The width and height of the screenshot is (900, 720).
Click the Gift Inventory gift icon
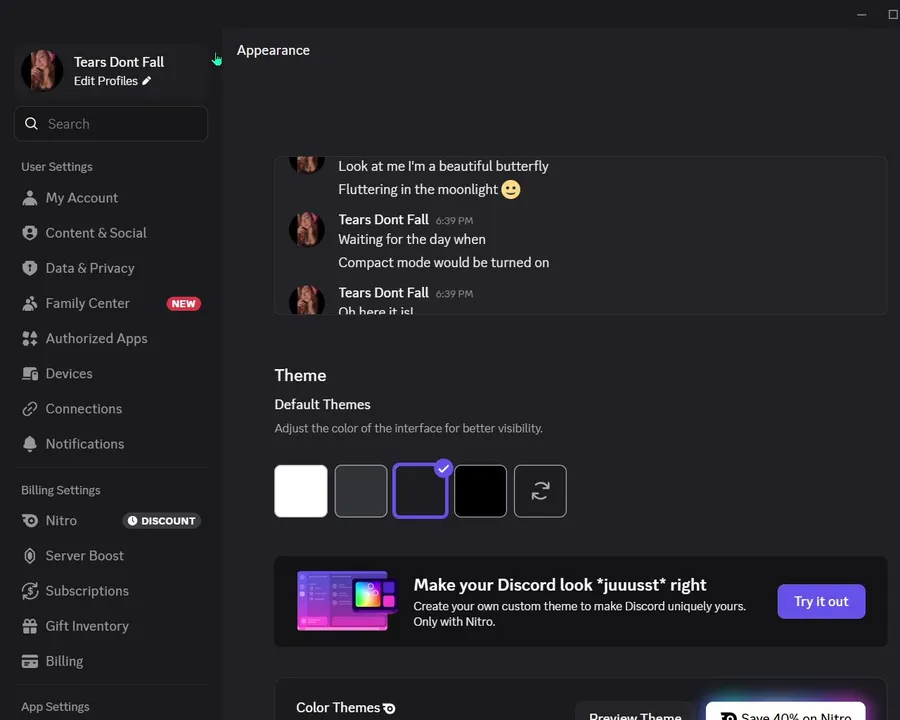29,626
